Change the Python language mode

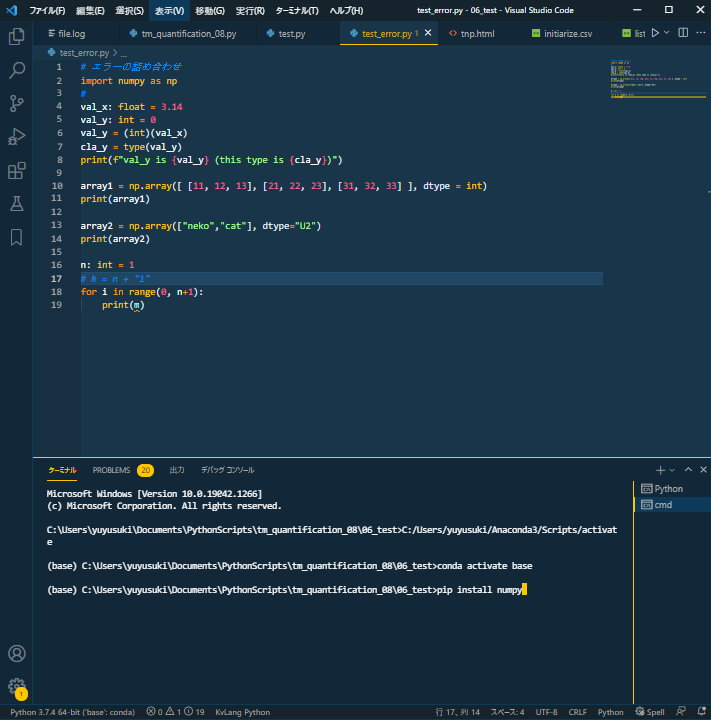[610, 712]
